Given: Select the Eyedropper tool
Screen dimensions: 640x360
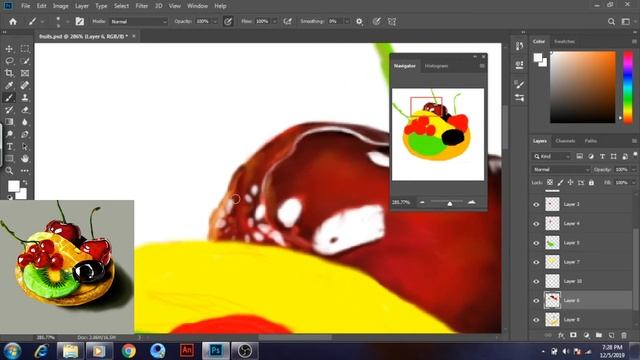Looking at the screenshot, I should [9, 85].
